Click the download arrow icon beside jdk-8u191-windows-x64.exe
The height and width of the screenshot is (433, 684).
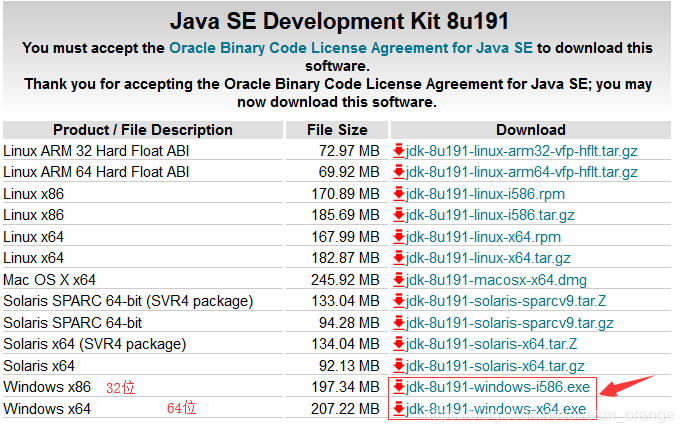click(x=399, y=409)
